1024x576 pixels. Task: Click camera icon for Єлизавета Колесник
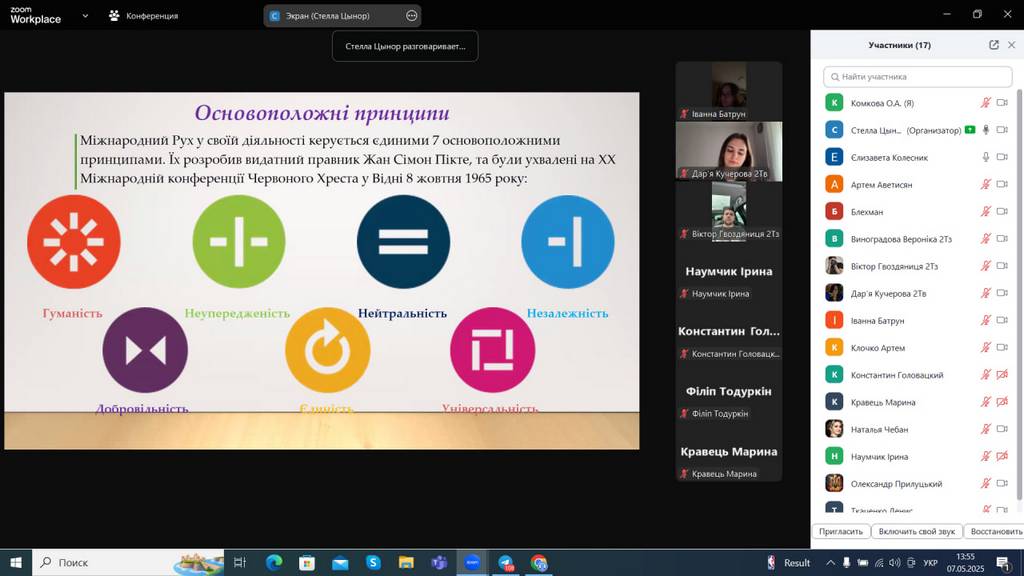click(x=1002, y=157)
